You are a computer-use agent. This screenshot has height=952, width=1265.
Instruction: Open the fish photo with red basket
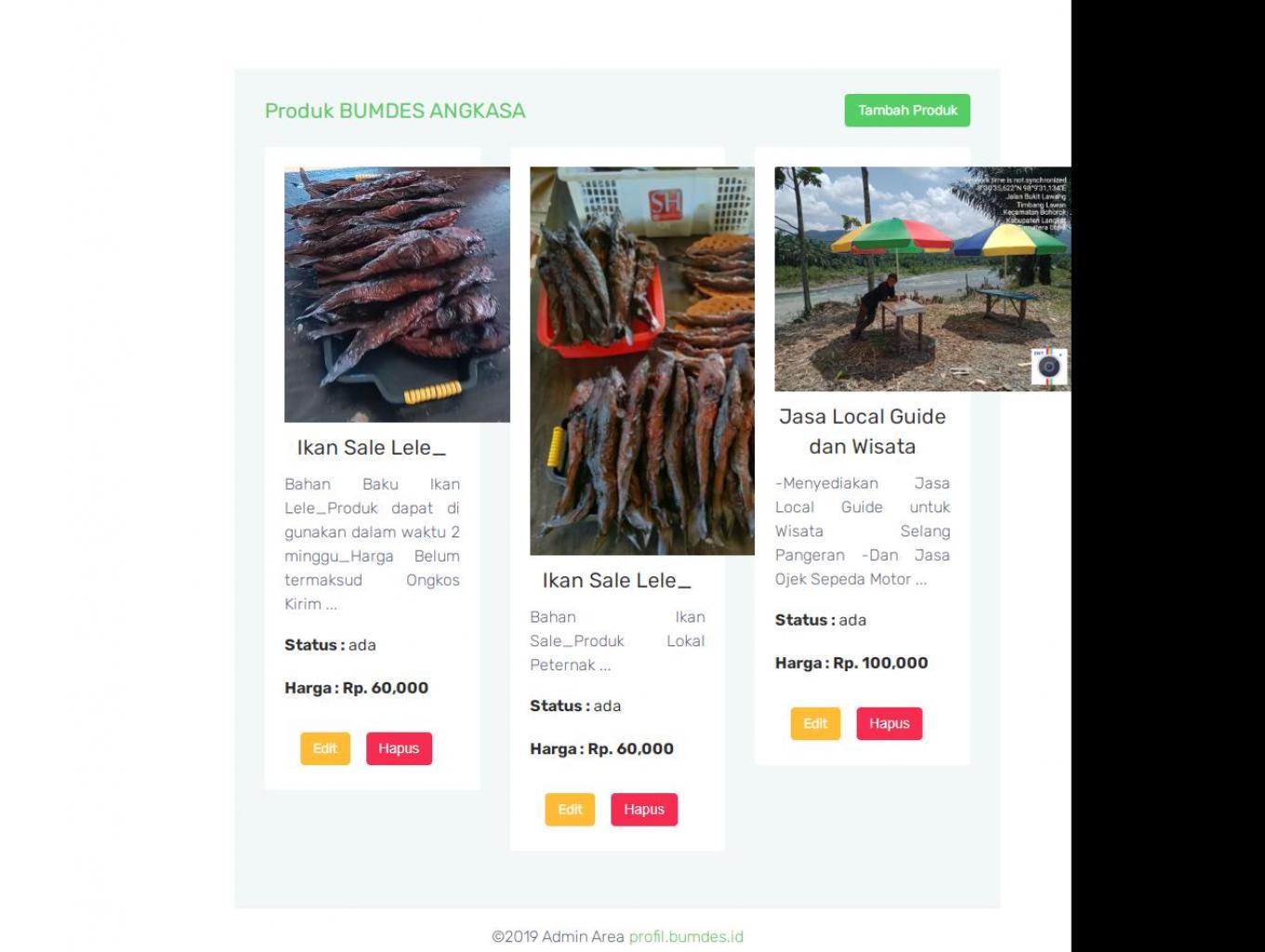tap(641, 361)
